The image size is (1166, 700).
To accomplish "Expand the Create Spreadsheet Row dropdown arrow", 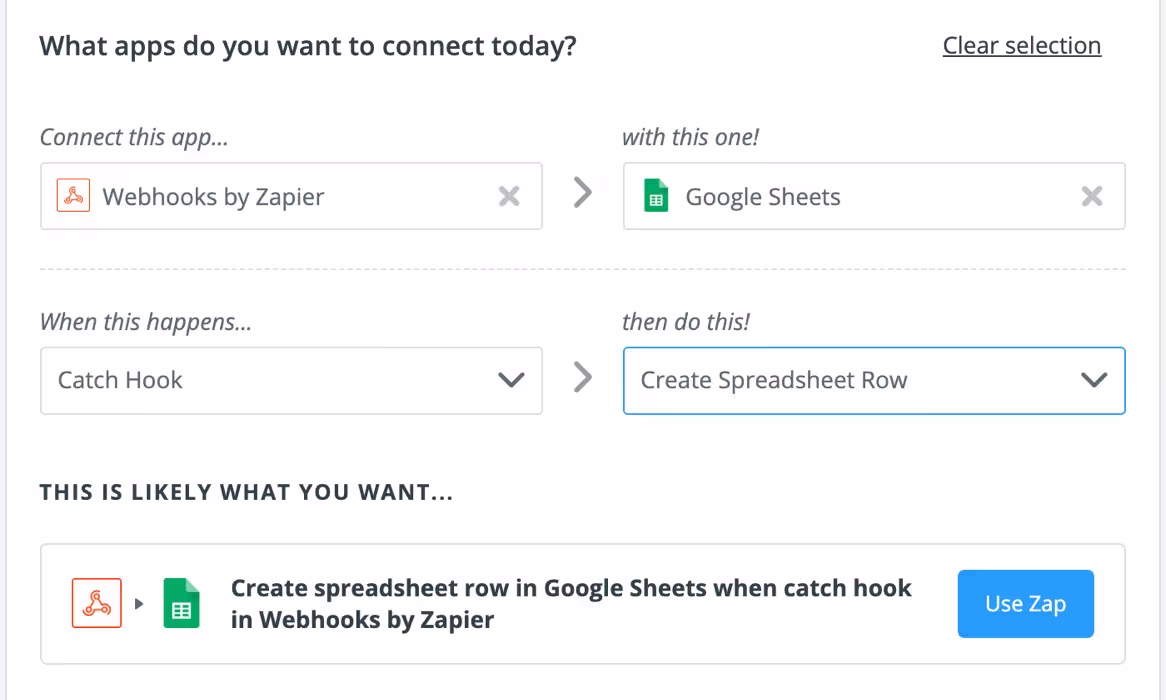I will (x=1094, y=380).
